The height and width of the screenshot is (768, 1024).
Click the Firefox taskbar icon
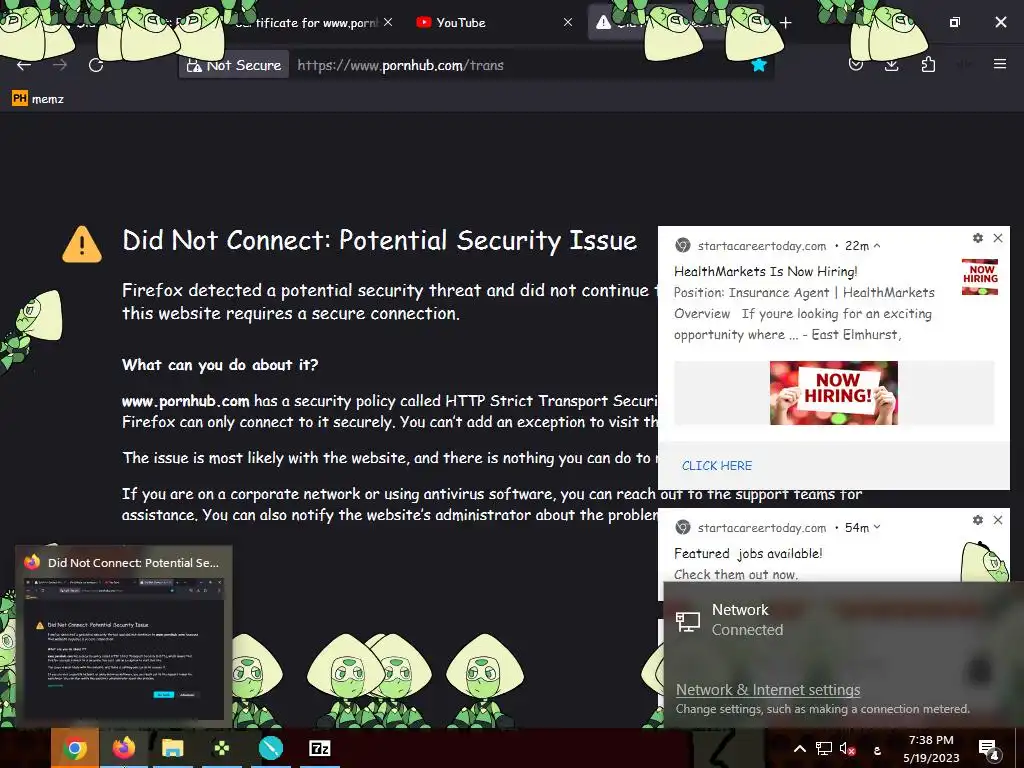(x=123, y=748)
